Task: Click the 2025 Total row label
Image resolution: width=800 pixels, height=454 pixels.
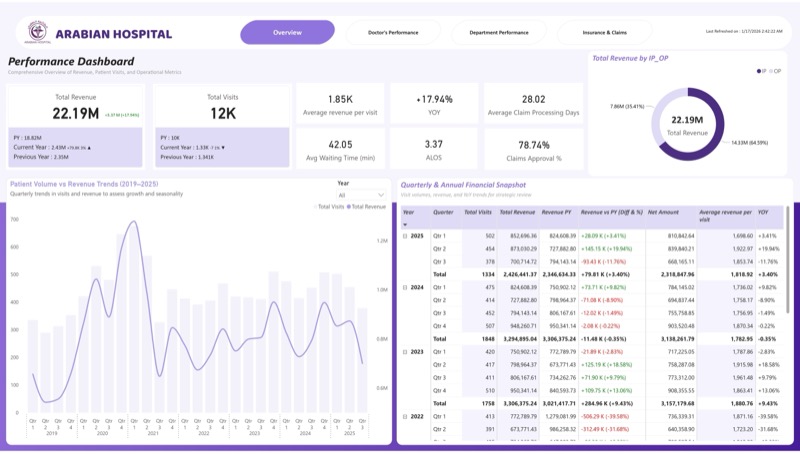Action: (439, 274)
